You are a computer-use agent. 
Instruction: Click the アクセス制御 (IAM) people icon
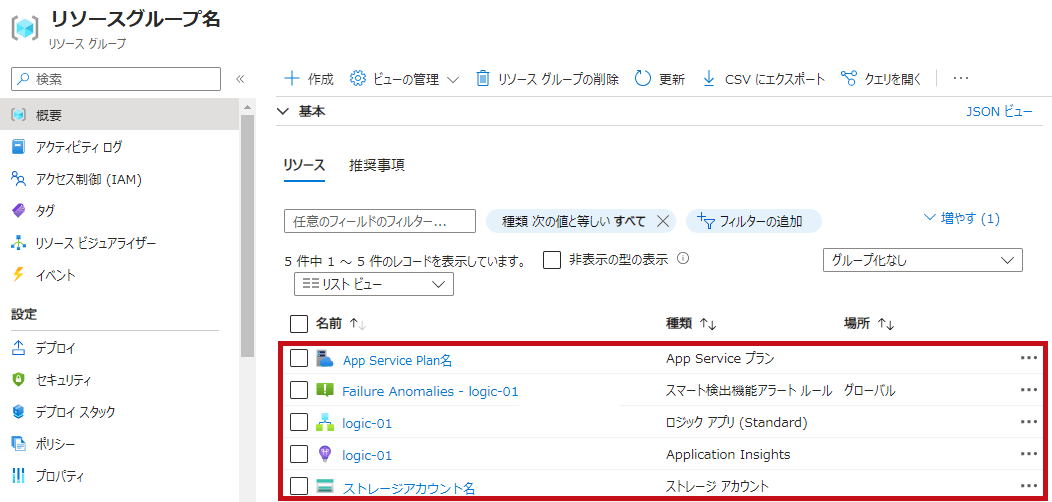click(19, 179)
